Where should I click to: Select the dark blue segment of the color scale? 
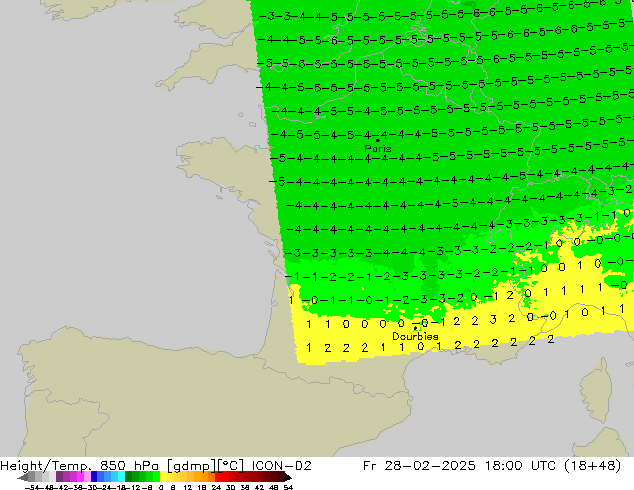pos(94,477)
